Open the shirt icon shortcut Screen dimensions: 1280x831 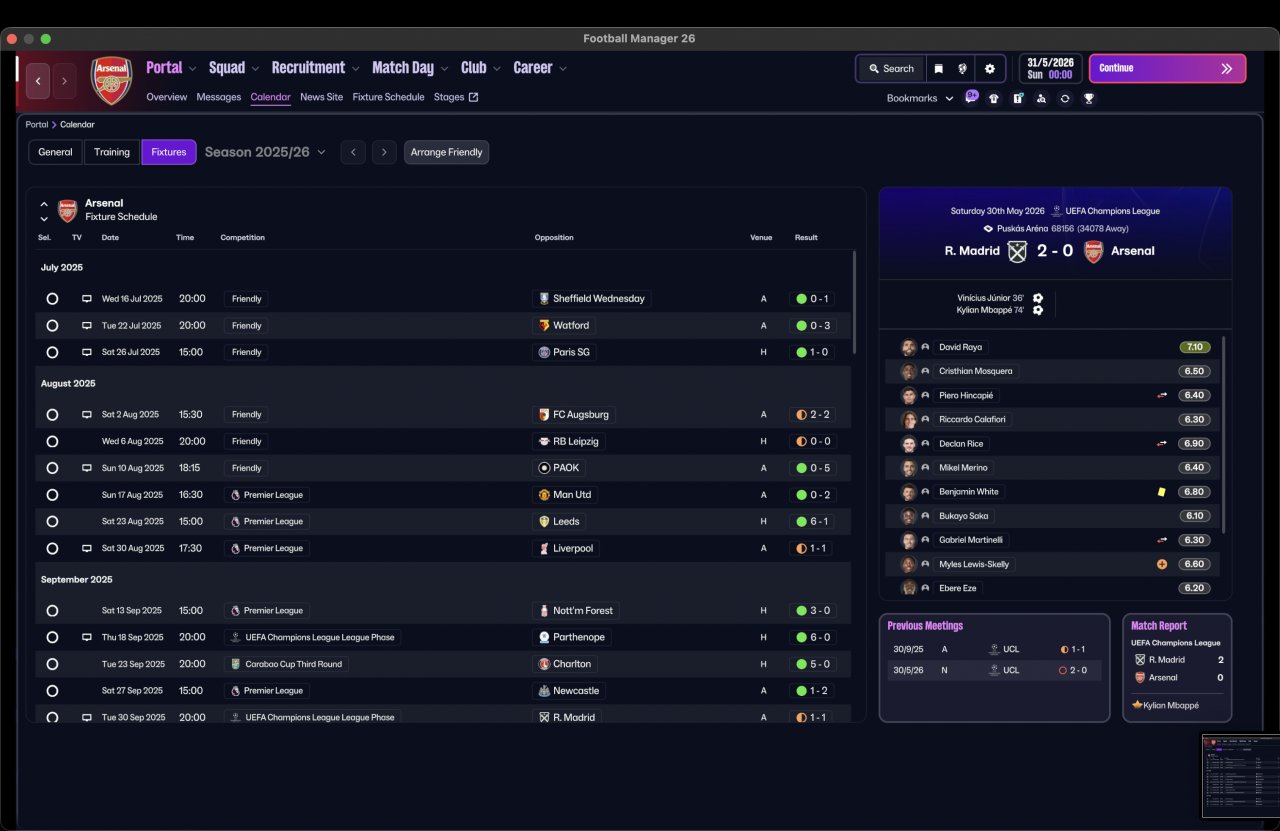click(994, 98)
